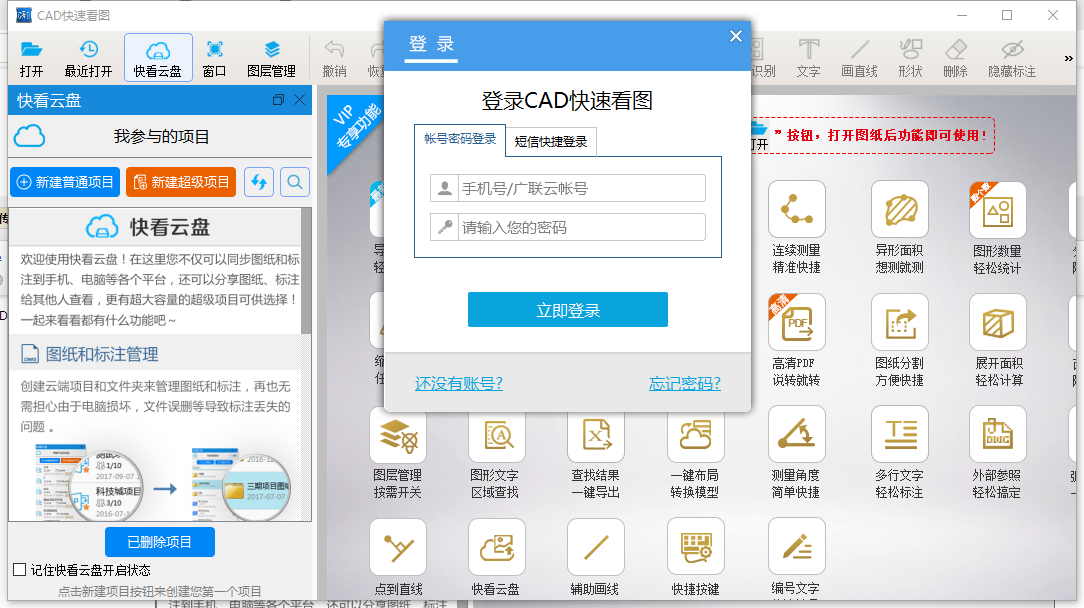Open project search magnifier icon

pos(295,182)
